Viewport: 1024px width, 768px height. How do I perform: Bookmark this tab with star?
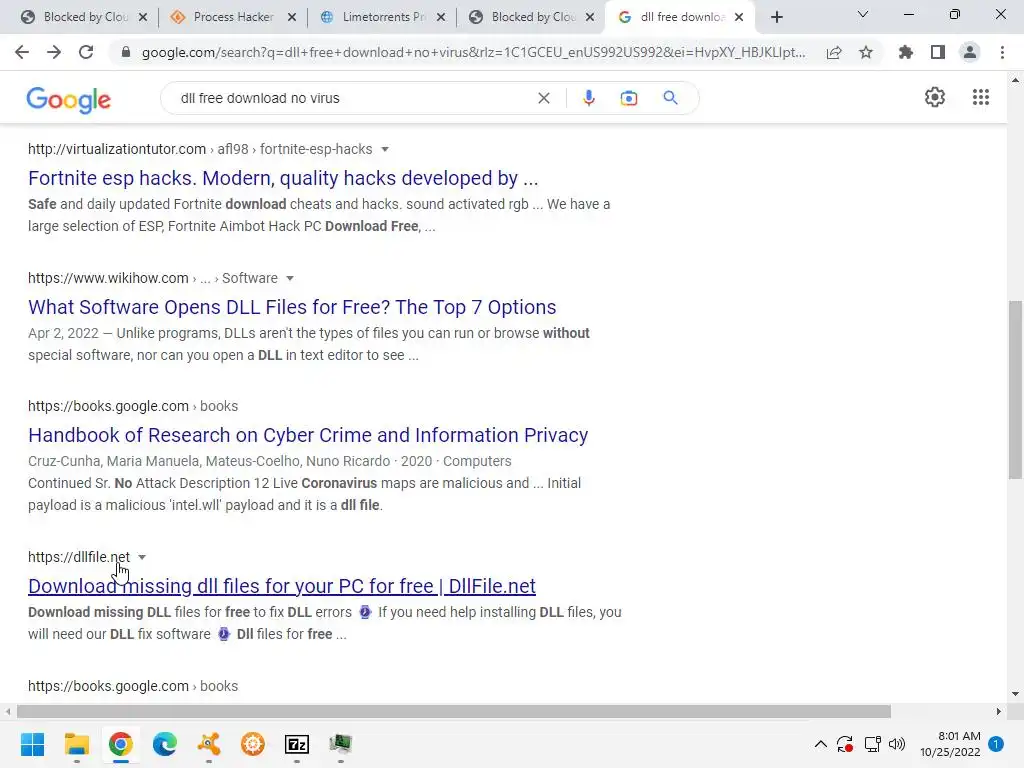tap(866, 52)
